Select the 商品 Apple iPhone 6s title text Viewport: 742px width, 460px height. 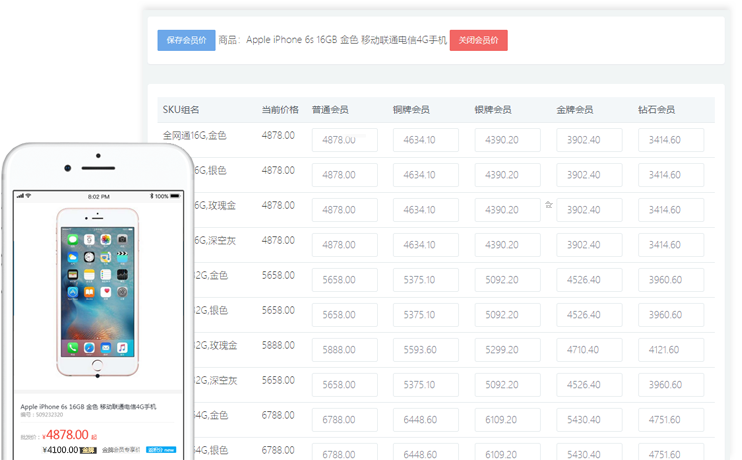click(x=332, y=40)
